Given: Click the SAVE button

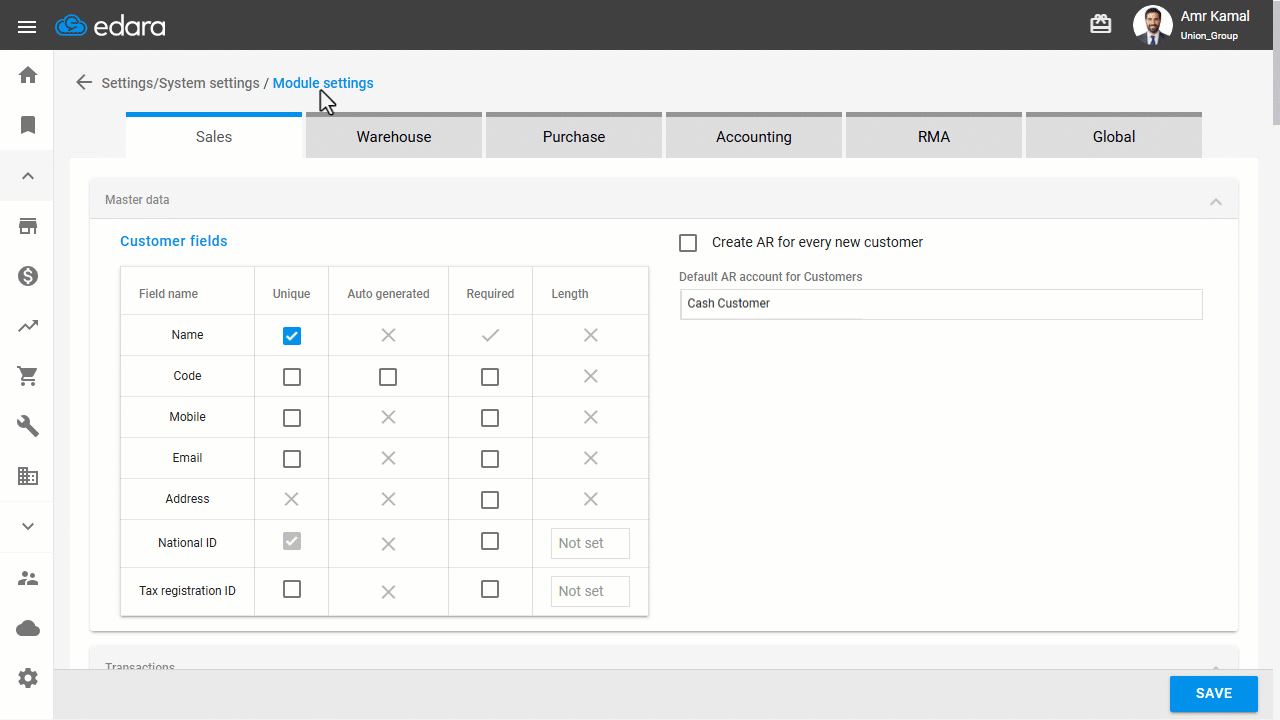Looking at the screenshot, I should point(1214,694).
